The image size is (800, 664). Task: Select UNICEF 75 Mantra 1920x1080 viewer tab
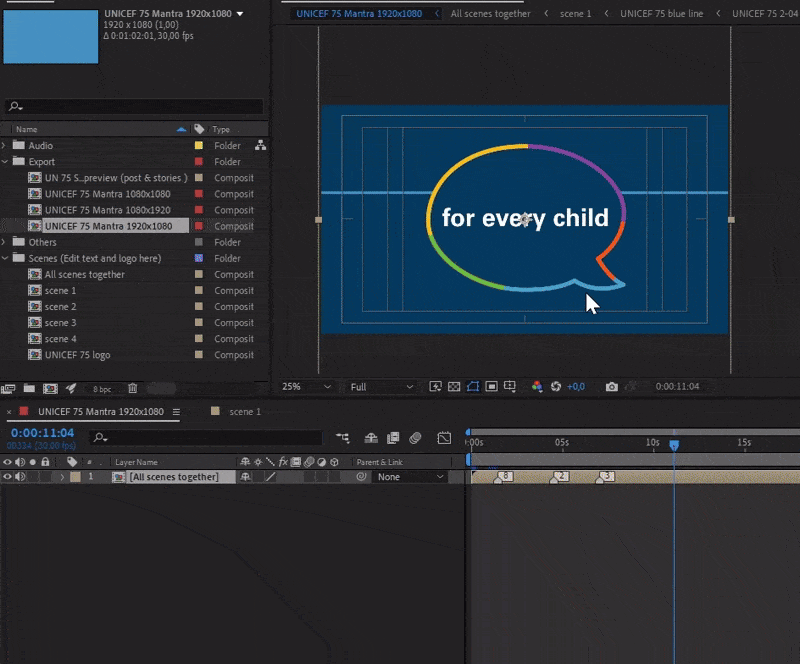click(359, 14)
